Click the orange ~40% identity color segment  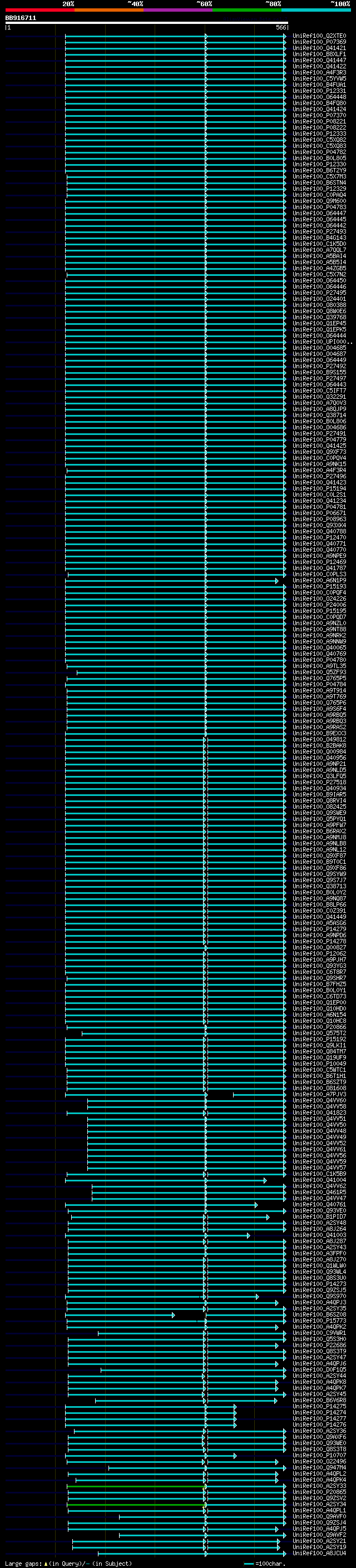tap(109, 10)
